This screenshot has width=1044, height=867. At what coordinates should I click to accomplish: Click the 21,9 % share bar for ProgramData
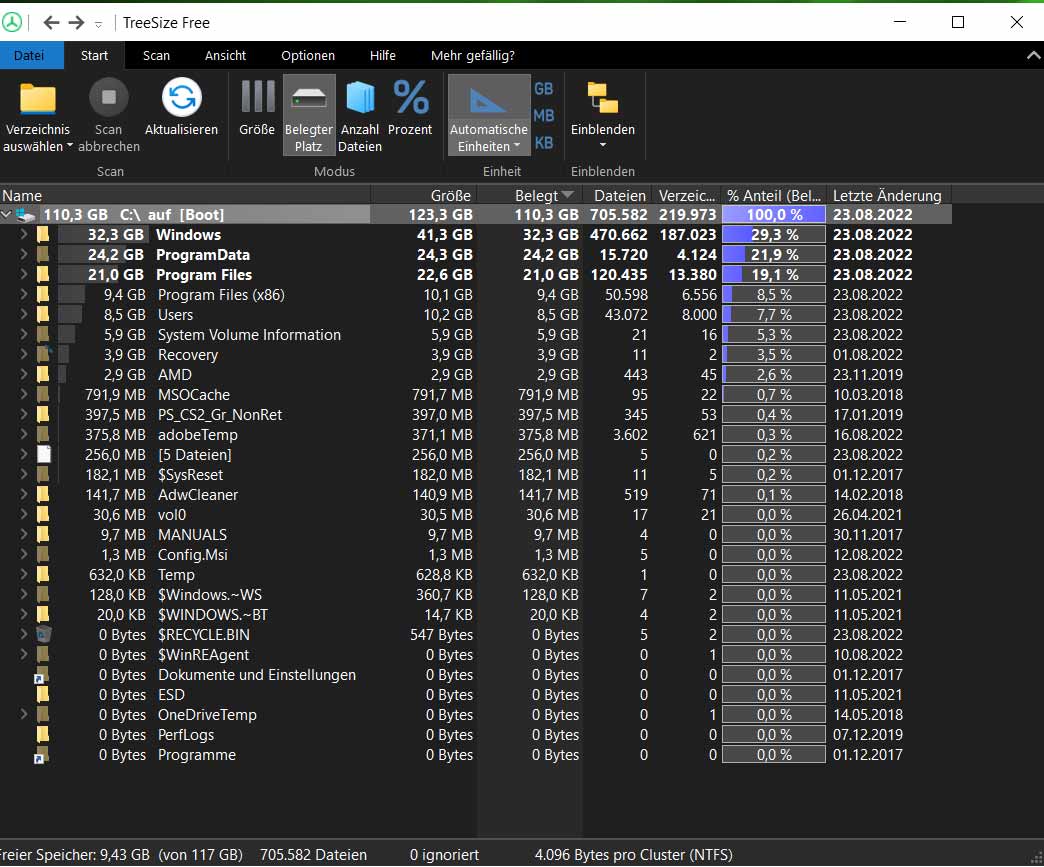click(774, 254)
